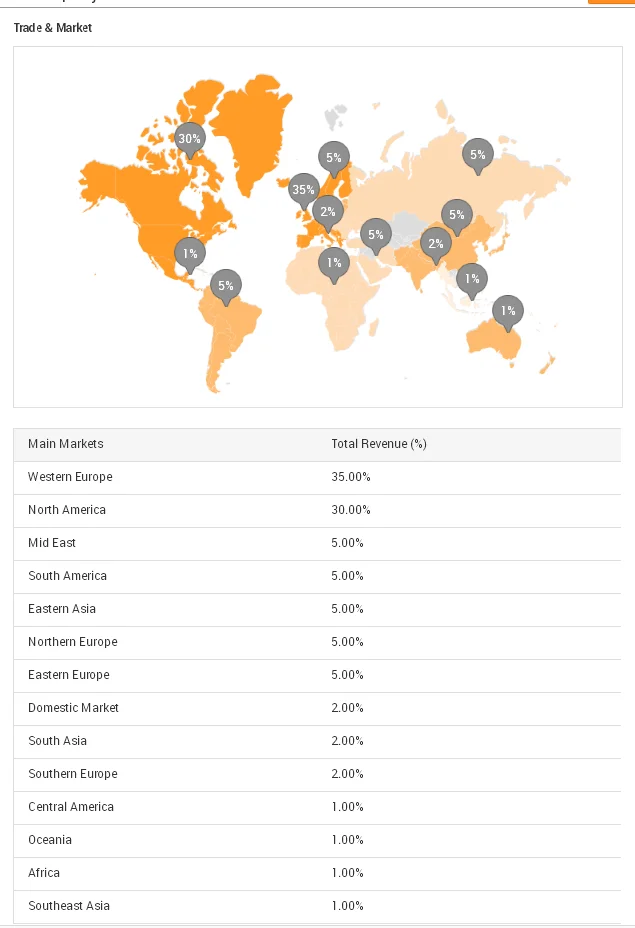Click the Domestic Market table row
The width and height of the screenshot is (635, 928).
pos(73,708)
